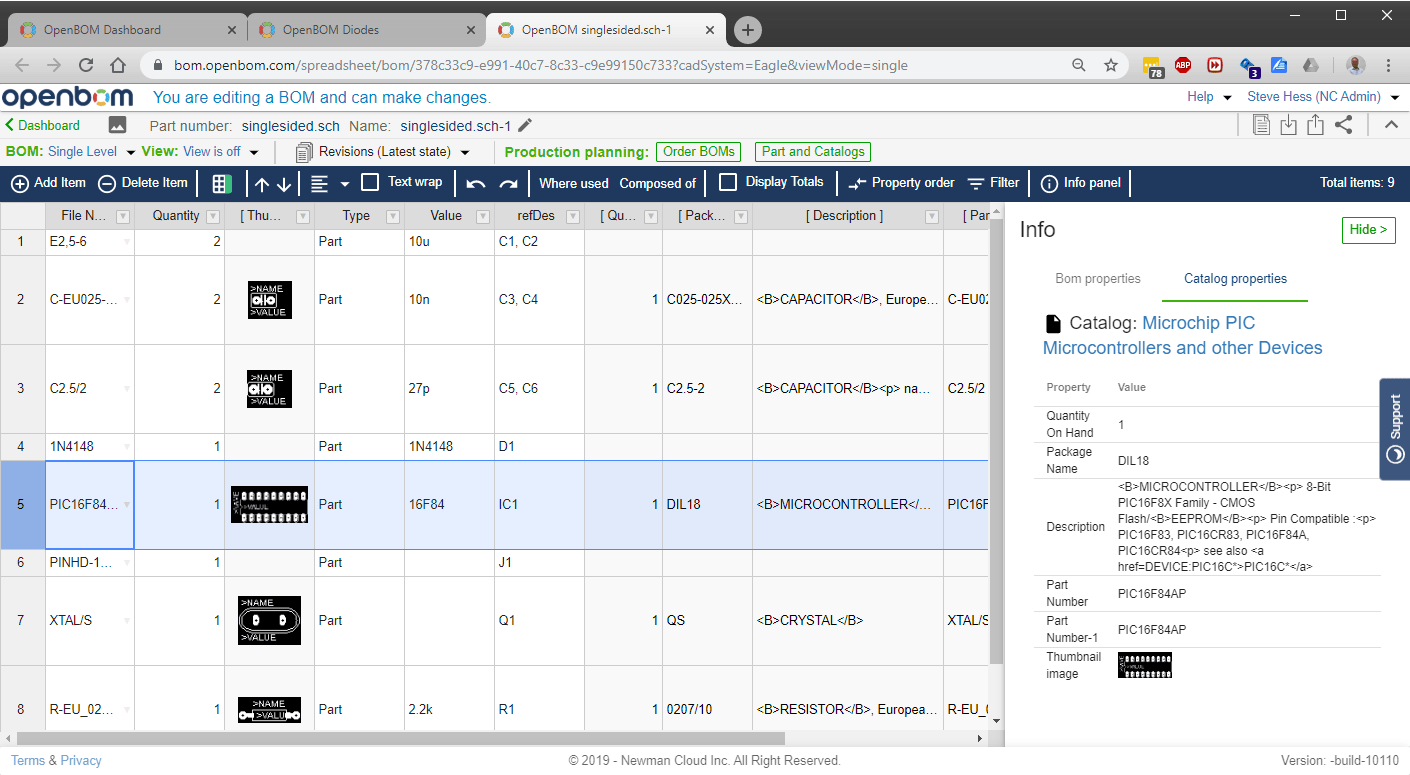The width and height of the screenshot is (1410, 775).
Task: Click the Part and Catalogs button
Action: tap(813, 152)
